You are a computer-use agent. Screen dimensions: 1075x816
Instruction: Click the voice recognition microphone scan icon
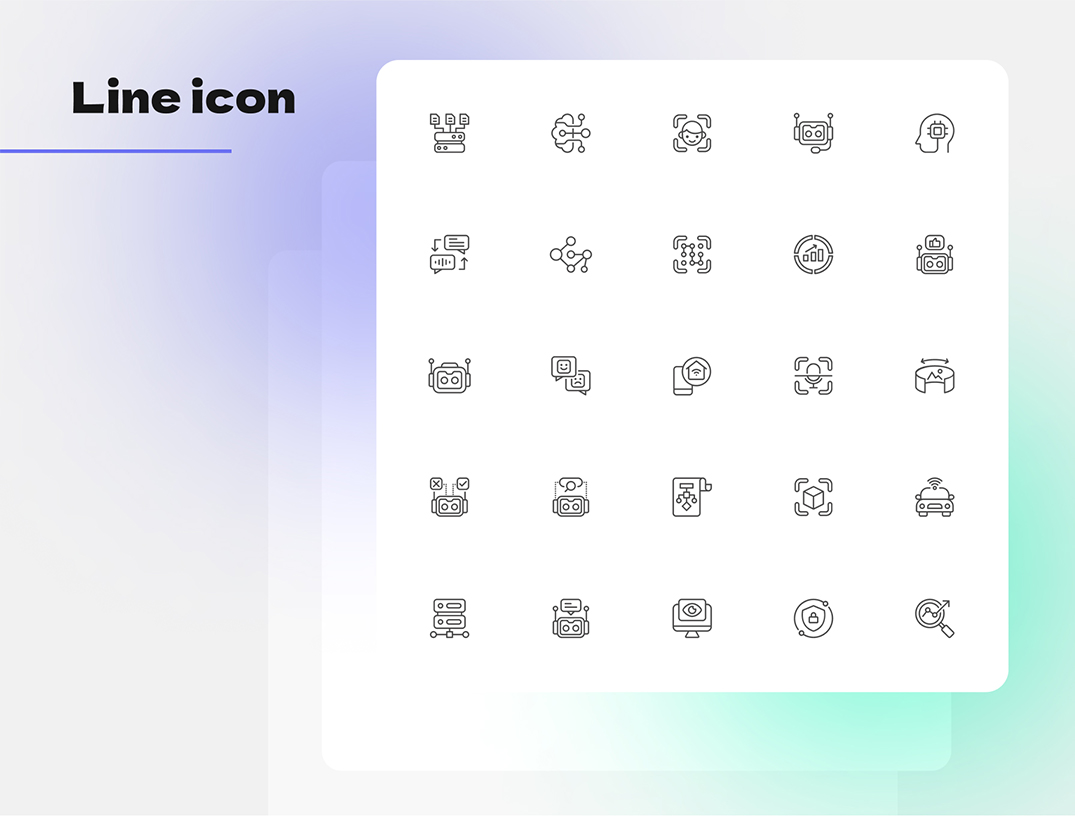(813, 376)
